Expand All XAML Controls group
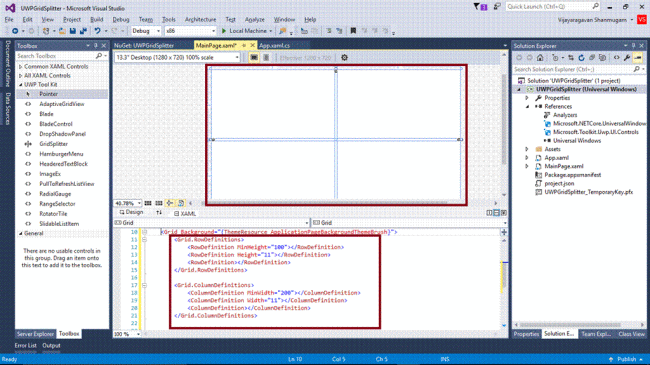The width and height of the screenshot is (650, 365). click(x=20, y=75)
